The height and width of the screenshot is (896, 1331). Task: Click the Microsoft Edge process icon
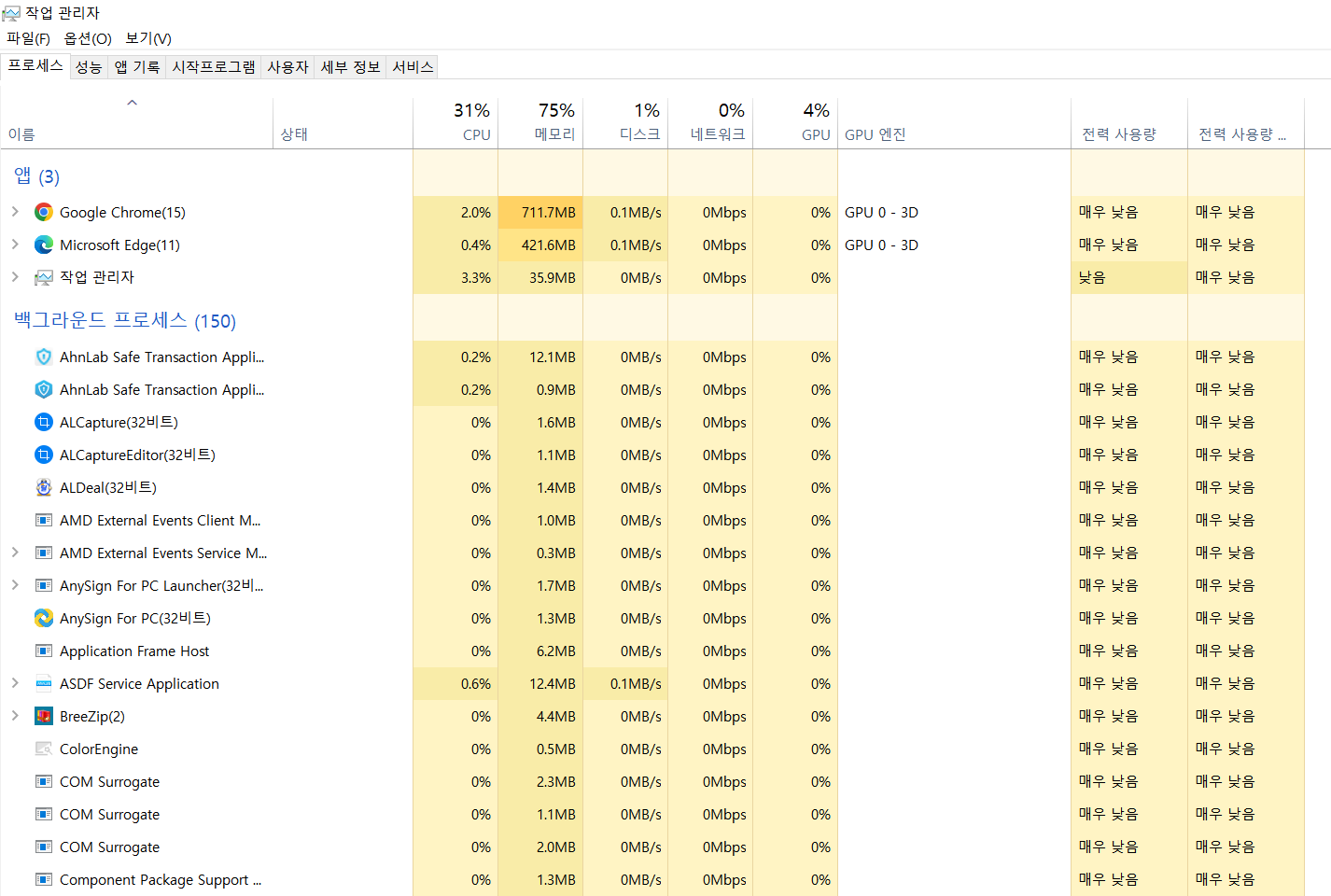pos(44,245)
